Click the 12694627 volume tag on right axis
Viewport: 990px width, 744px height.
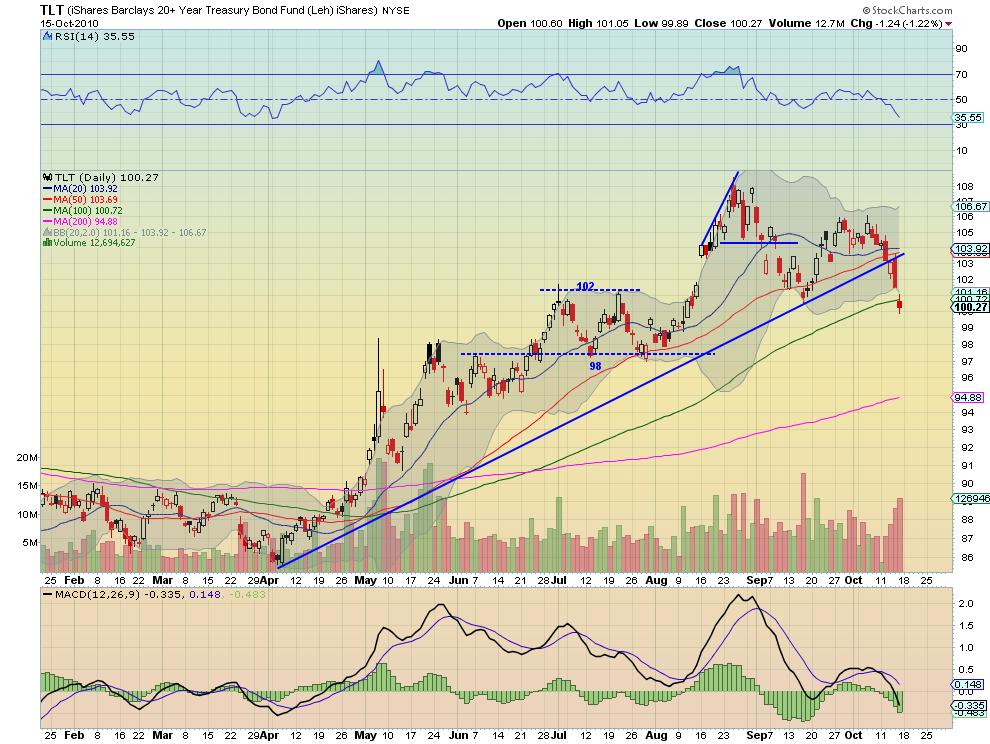[971, 498]
